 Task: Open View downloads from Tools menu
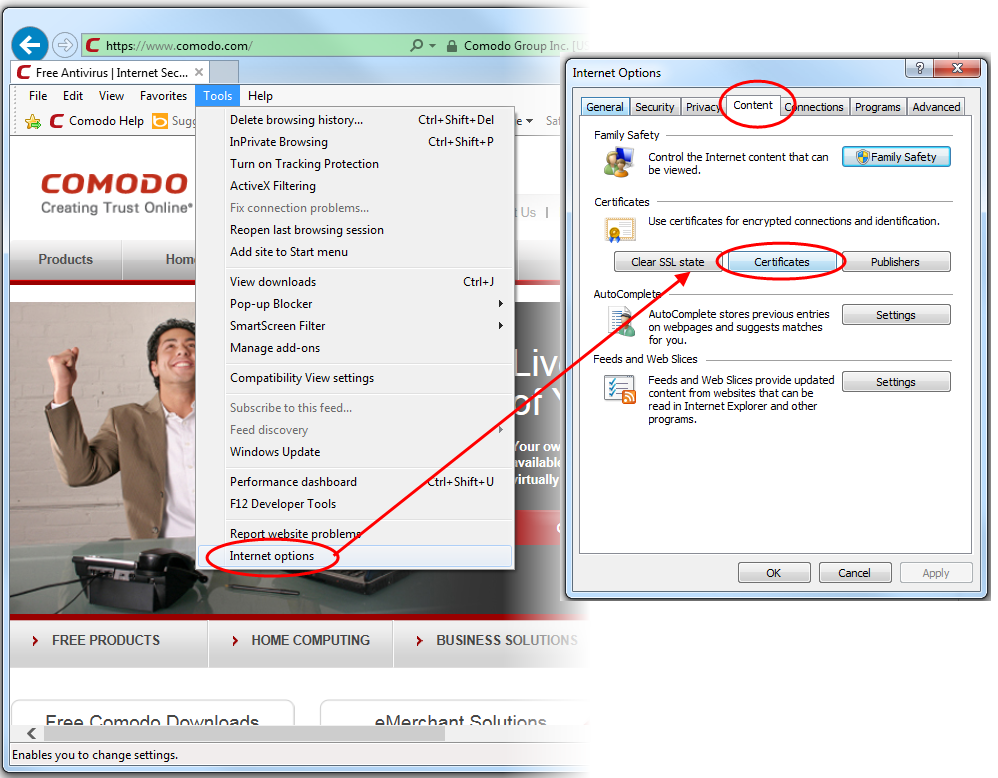355,282
